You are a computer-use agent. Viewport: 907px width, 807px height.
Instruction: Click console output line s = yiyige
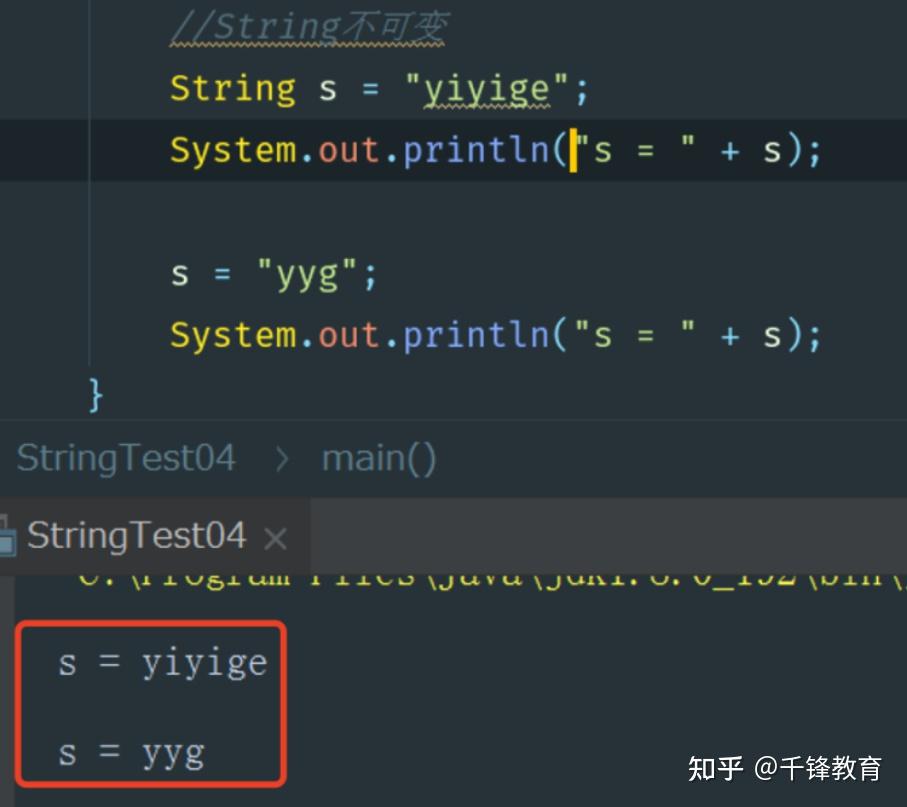tap(163, 664)
